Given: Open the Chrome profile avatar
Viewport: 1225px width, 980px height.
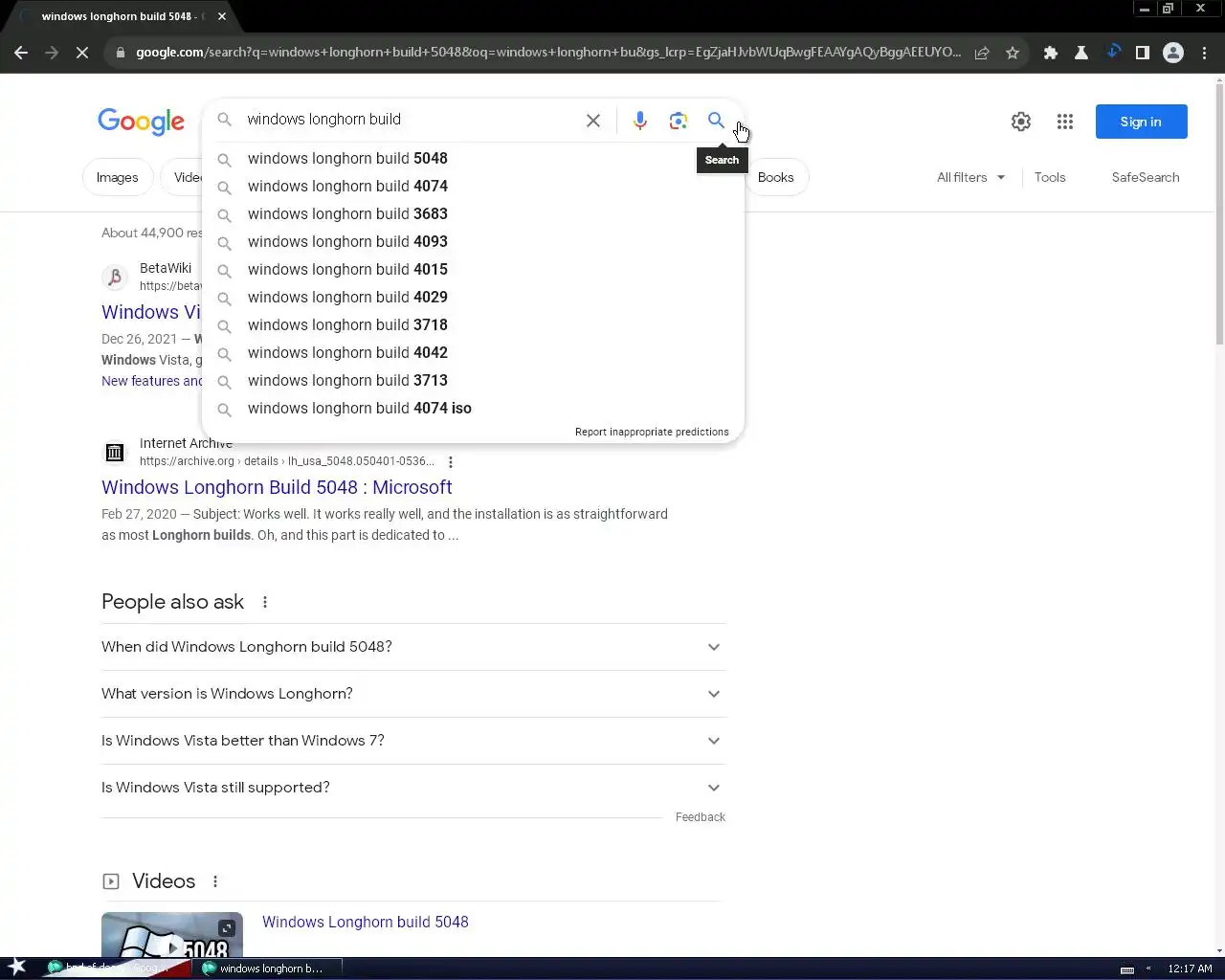Looking at the screenshot, I should coord(1173,53).
